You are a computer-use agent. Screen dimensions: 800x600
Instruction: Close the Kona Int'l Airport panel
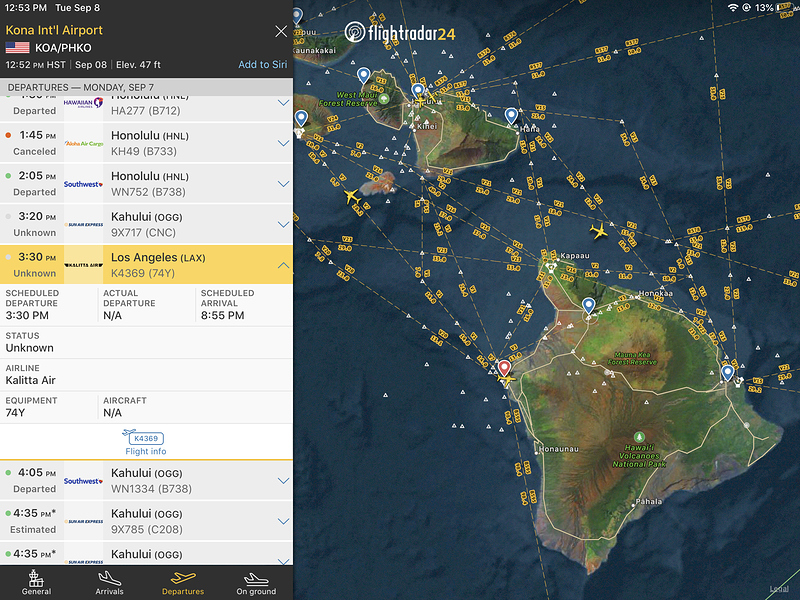tap(281, 32)
